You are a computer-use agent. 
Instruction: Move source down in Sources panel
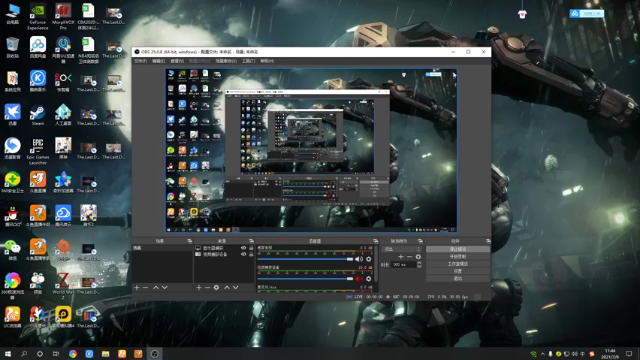[x=236, y=288]
